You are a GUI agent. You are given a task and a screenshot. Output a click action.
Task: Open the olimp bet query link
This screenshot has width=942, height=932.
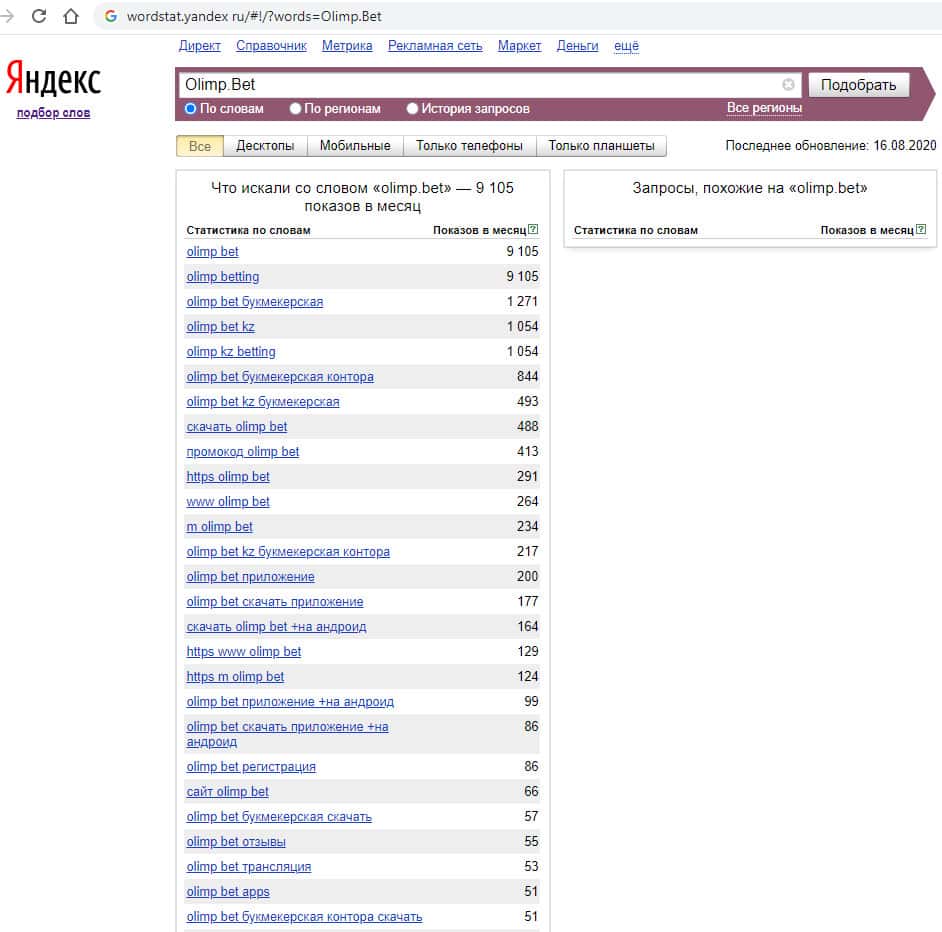pyautogui.click(x=212, y=252)
